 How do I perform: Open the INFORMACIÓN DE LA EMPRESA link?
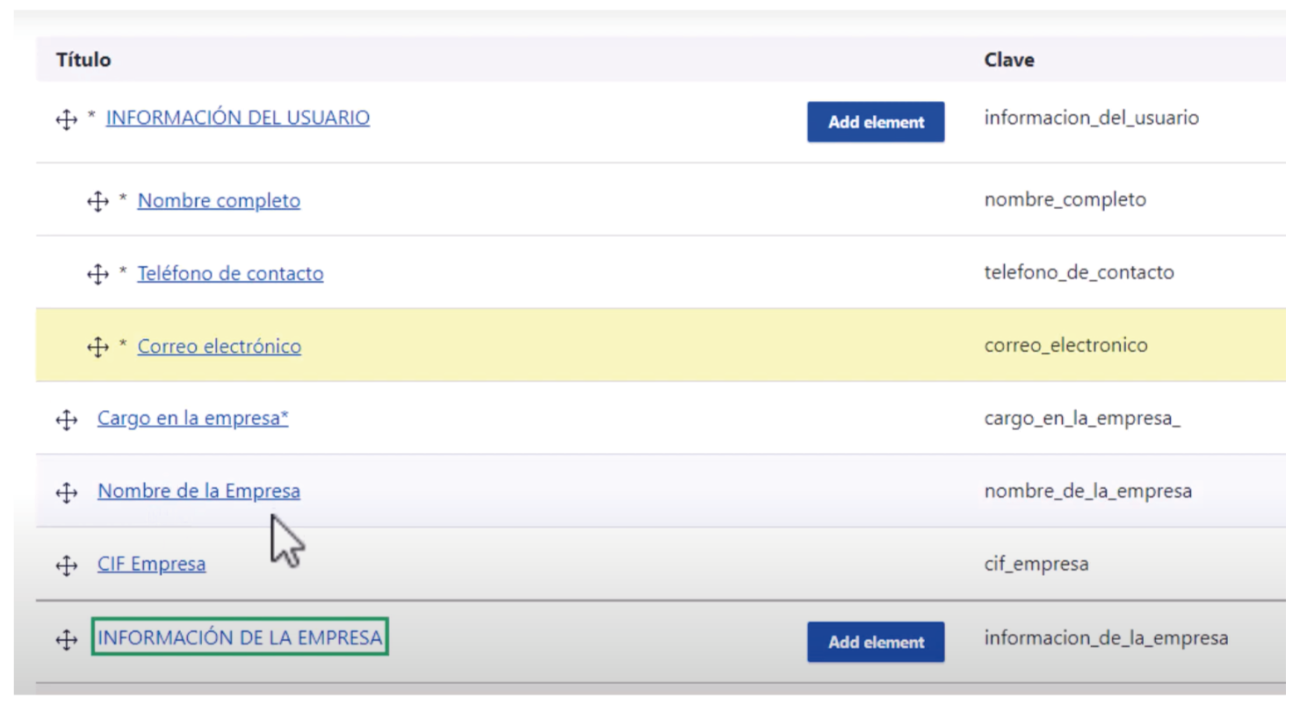240,638
